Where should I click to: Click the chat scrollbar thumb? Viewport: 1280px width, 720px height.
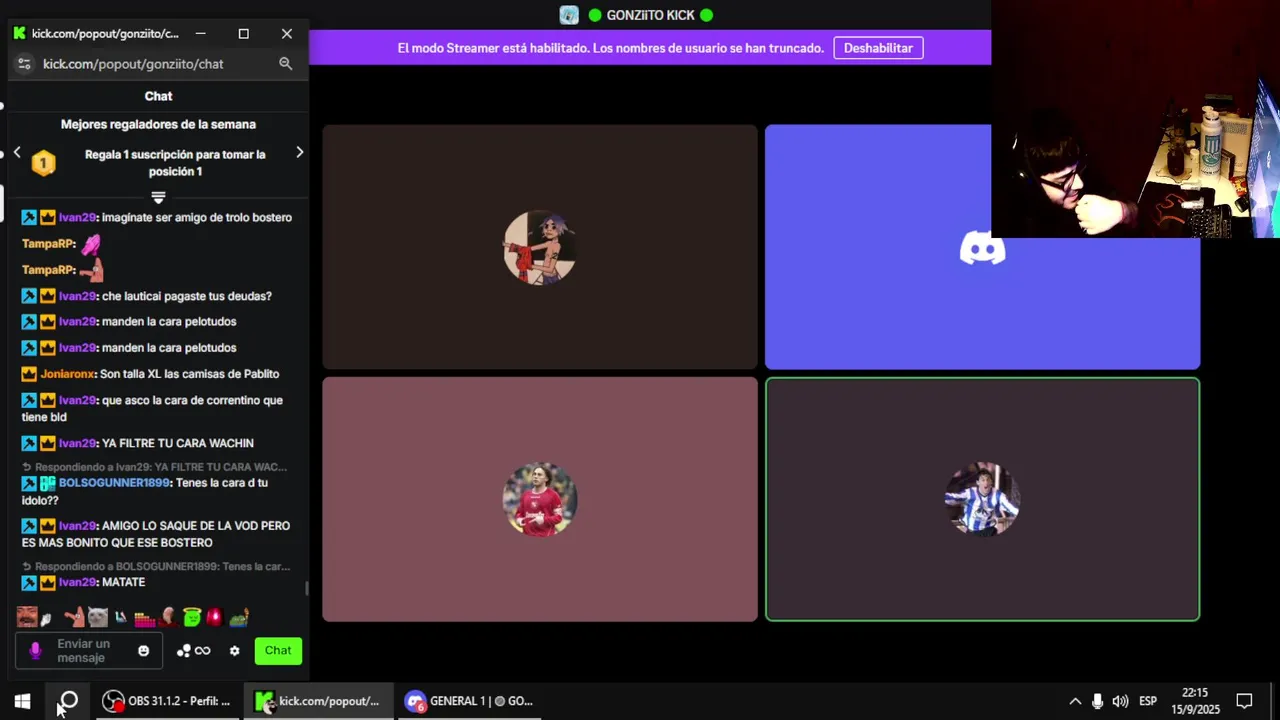[307, 588]
